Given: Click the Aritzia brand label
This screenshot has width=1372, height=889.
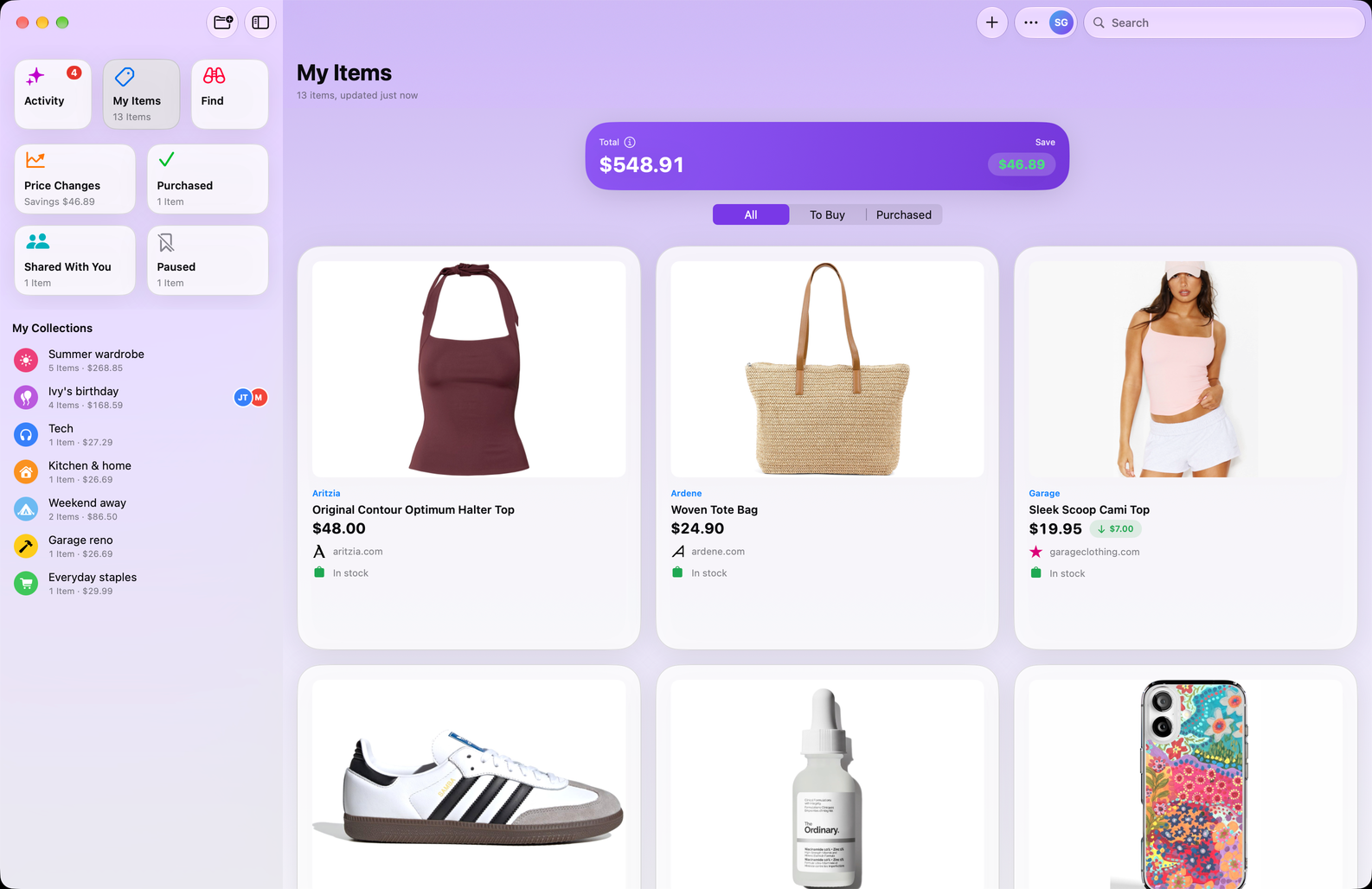Looking at the screenshot, I should click(x=326, y=493).
